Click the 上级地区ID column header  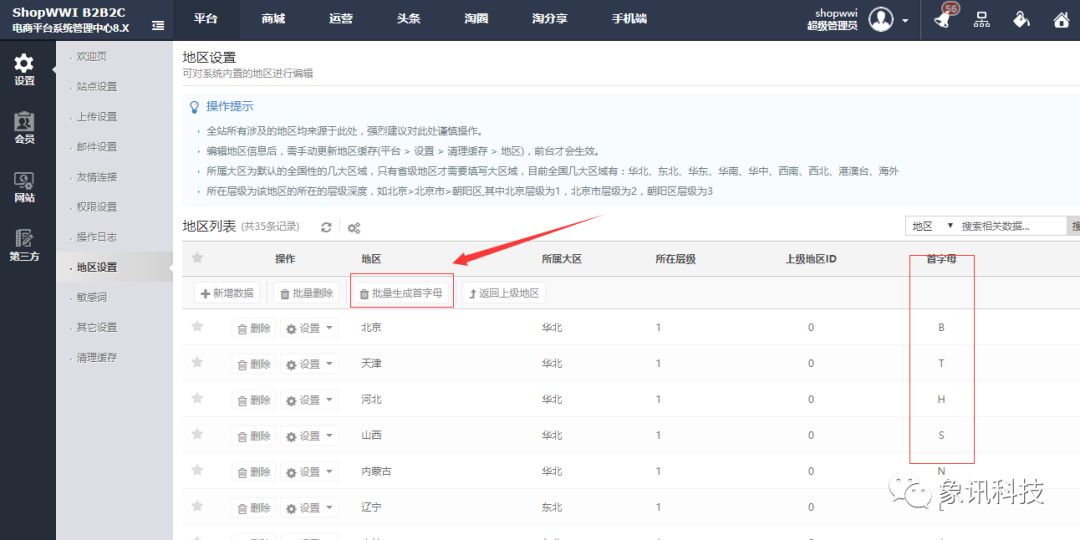(x=811, y=259)
